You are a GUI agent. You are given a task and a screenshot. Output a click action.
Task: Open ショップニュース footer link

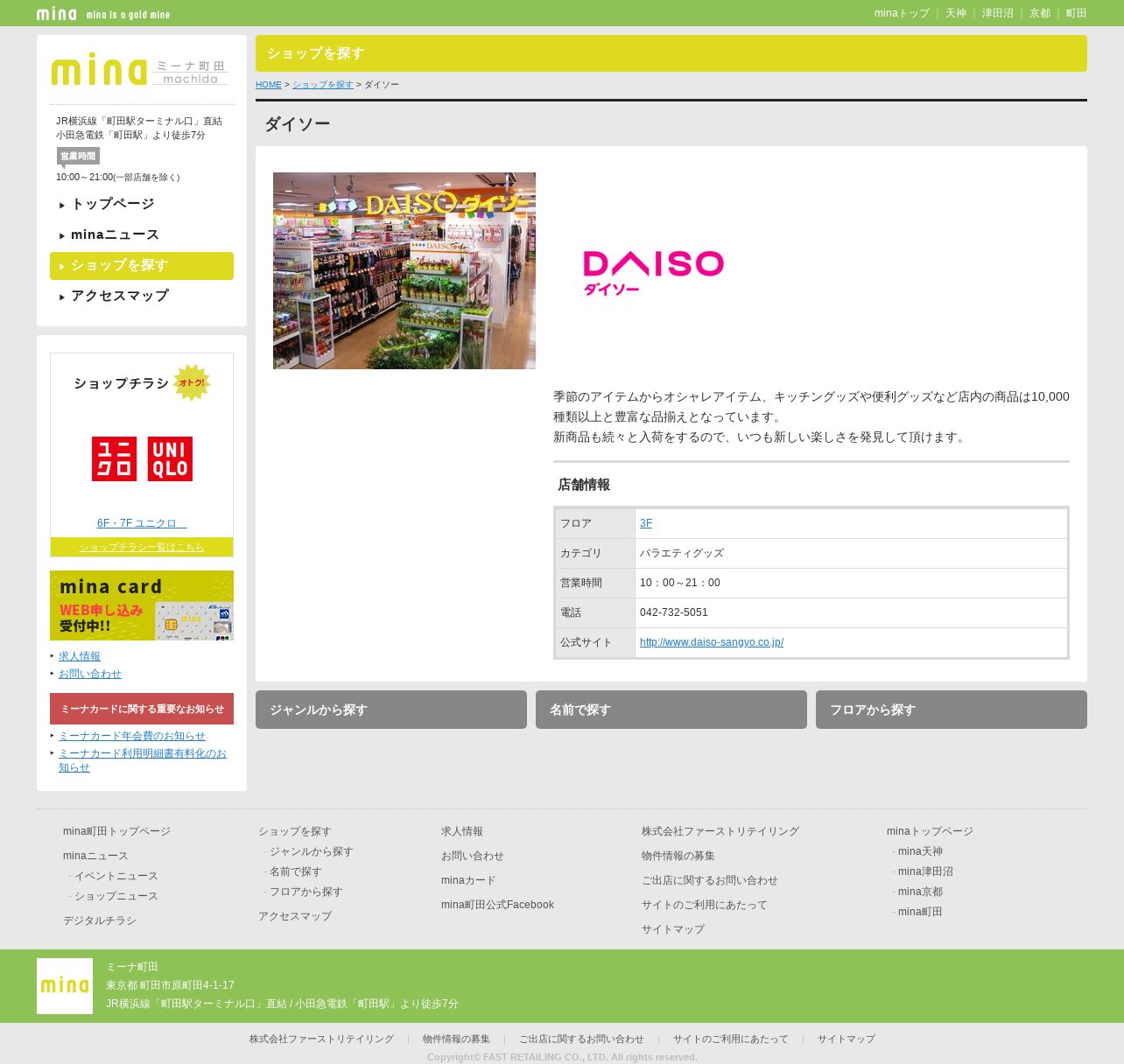click(x=116, y=896)
